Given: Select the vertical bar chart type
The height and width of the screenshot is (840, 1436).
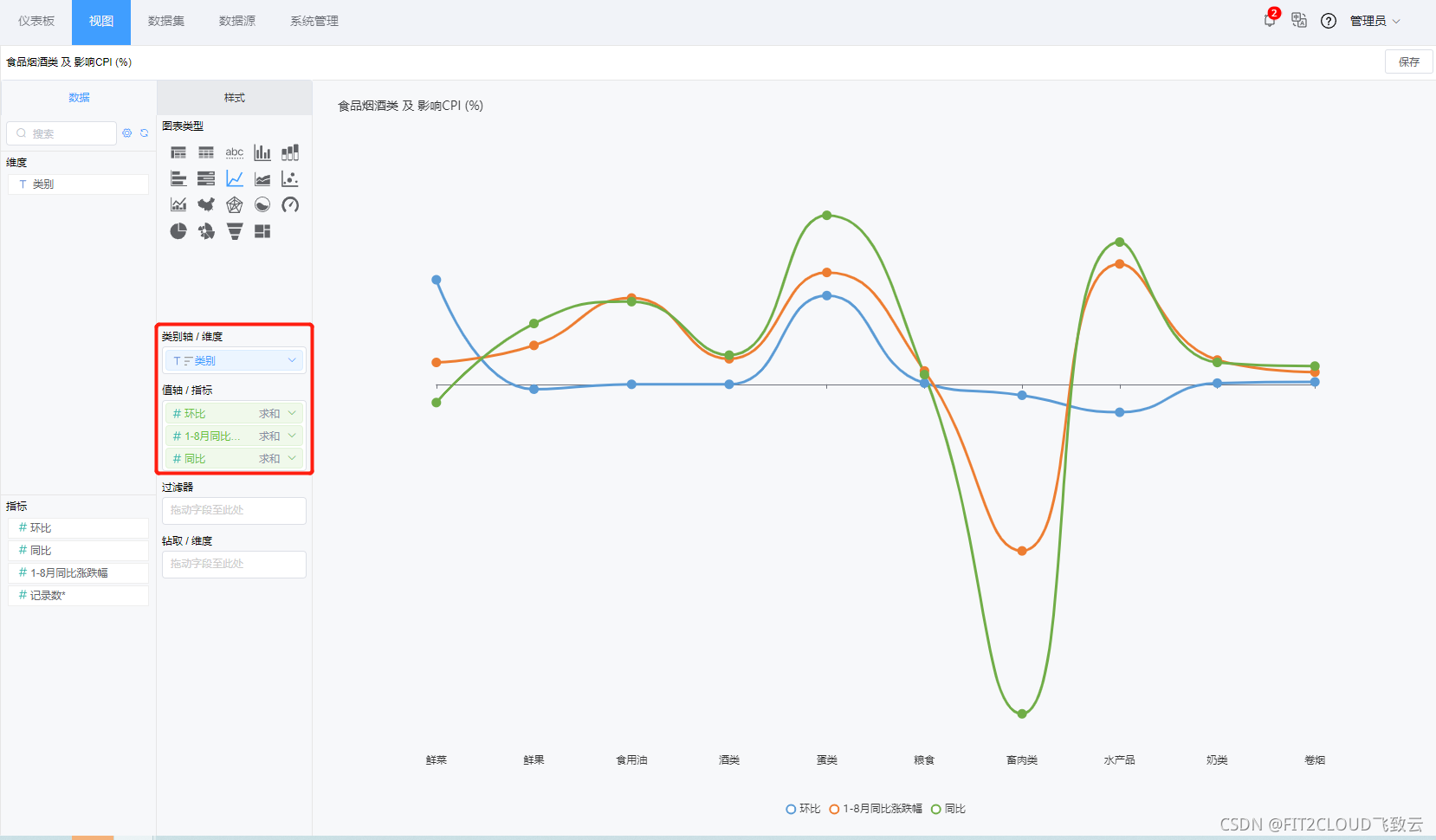Looking at the screenshot, I should (x=262, y=152).
